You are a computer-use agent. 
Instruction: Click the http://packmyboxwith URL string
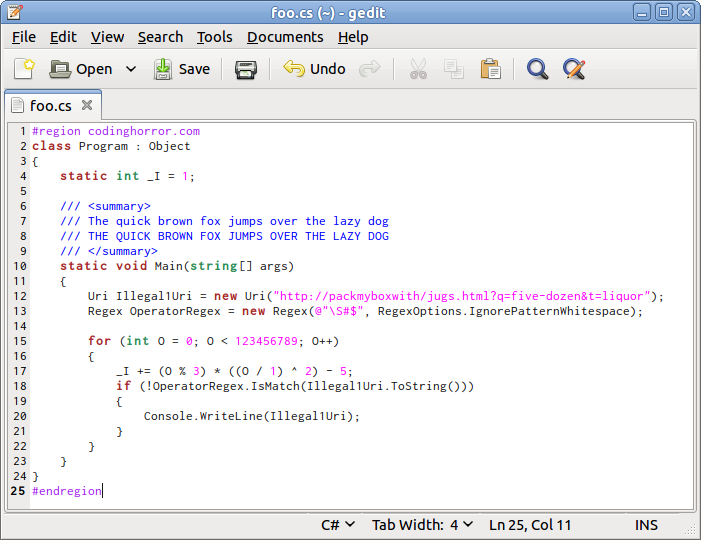click(x=462, y=296)
